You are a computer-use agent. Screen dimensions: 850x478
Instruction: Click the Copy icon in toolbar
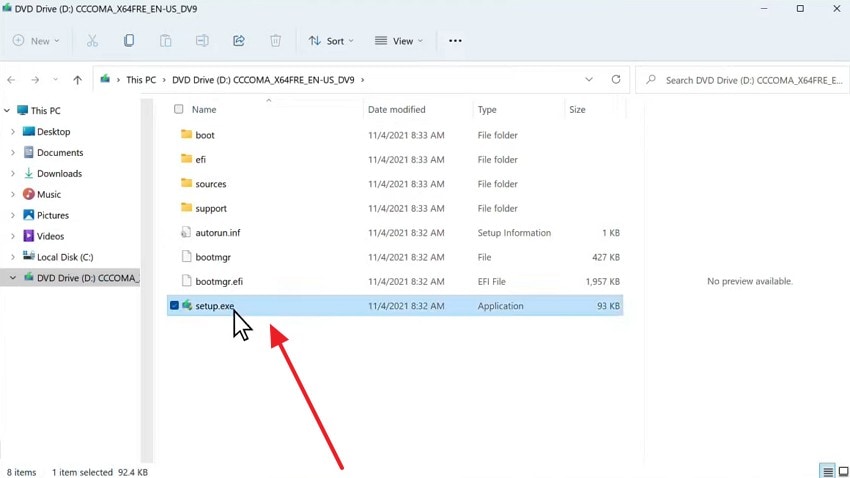tap(128, 41)
